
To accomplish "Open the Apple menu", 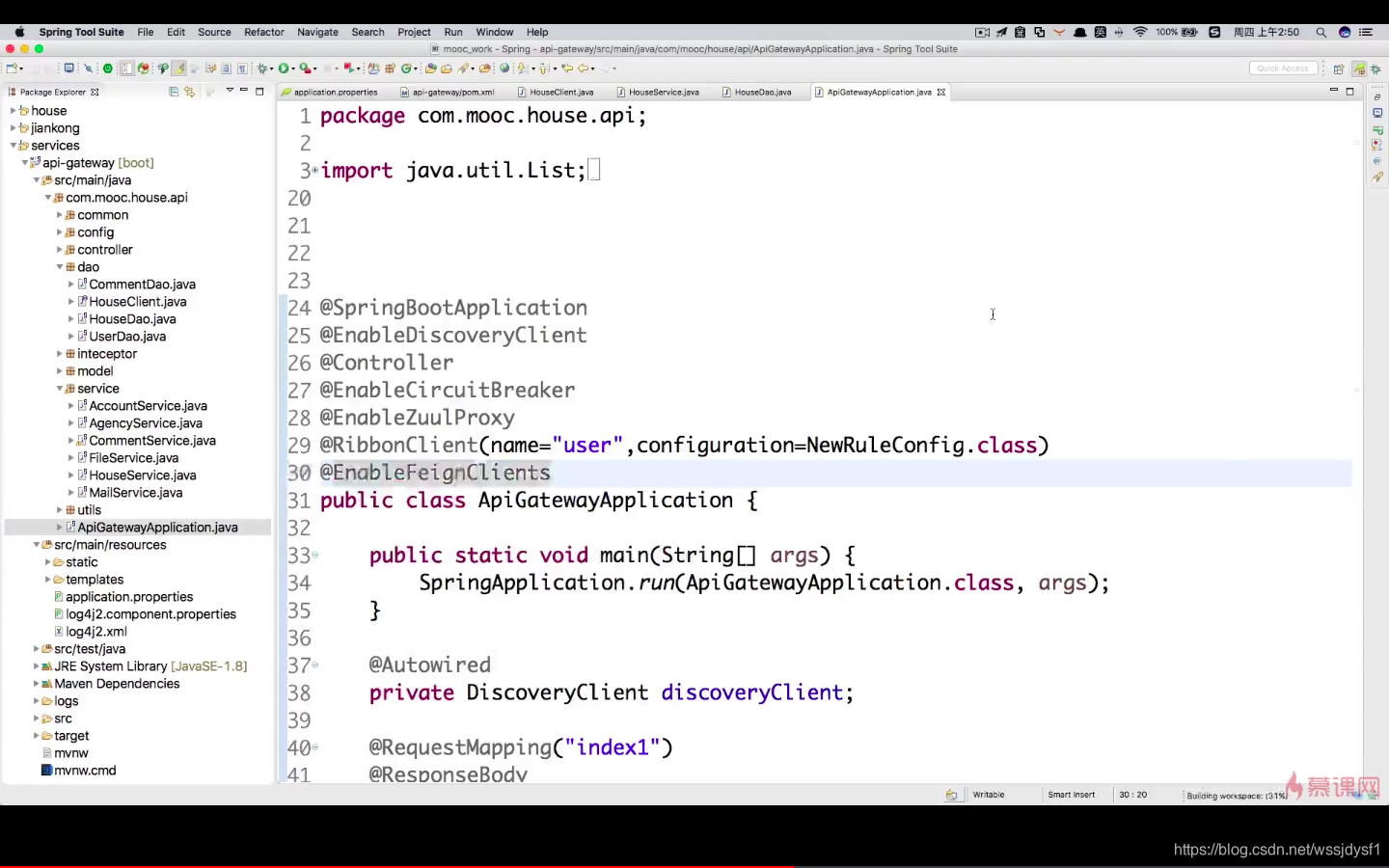I will click(19, 32).
